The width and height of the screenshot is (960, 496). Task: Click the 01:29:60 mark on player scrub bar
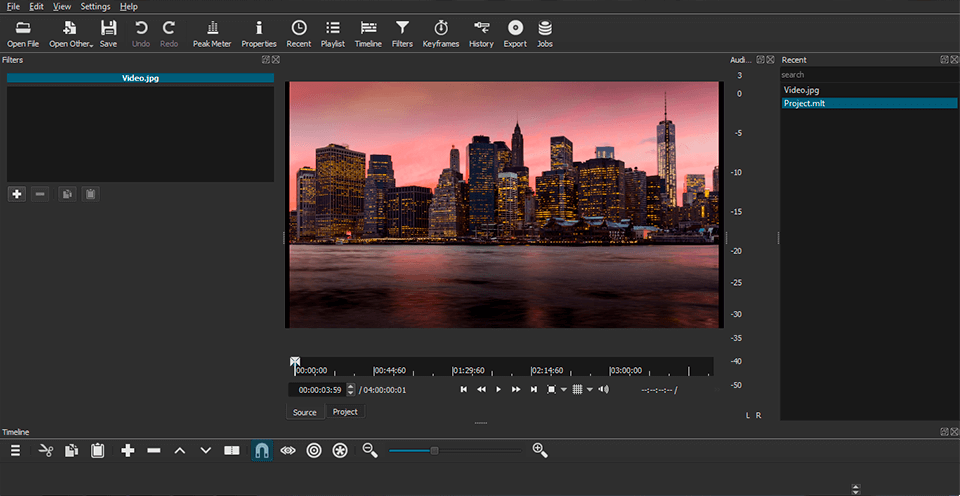point(469,370)
